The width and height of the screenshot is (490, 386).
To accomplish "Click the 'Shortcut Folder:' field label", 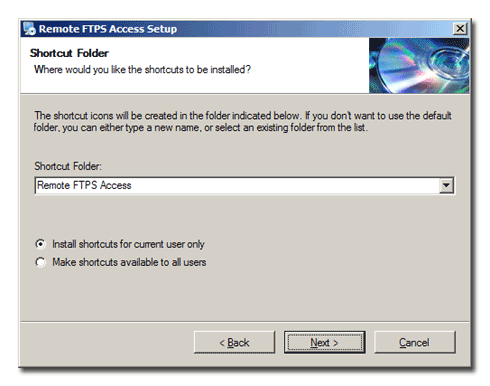I will 68,166.
